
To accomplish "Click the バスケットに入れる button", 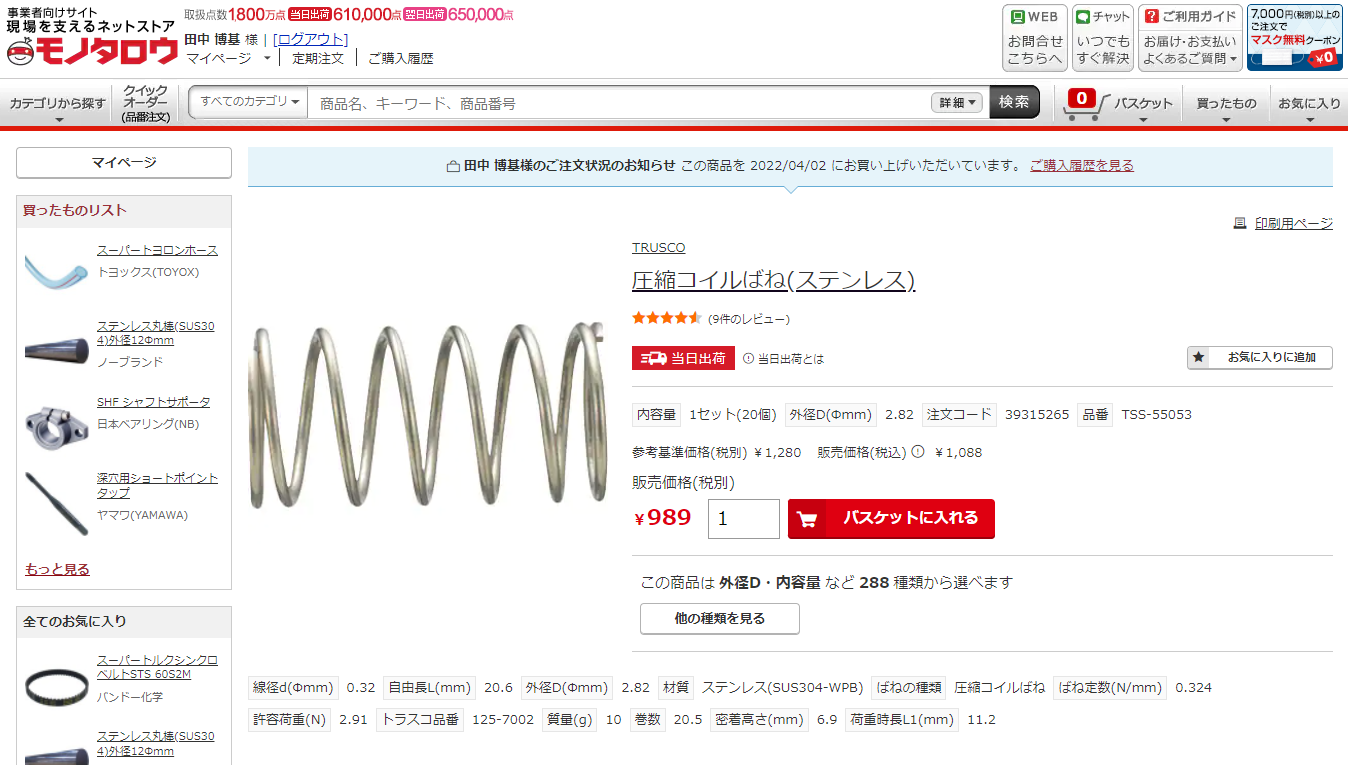I will [x=891, y=519].
